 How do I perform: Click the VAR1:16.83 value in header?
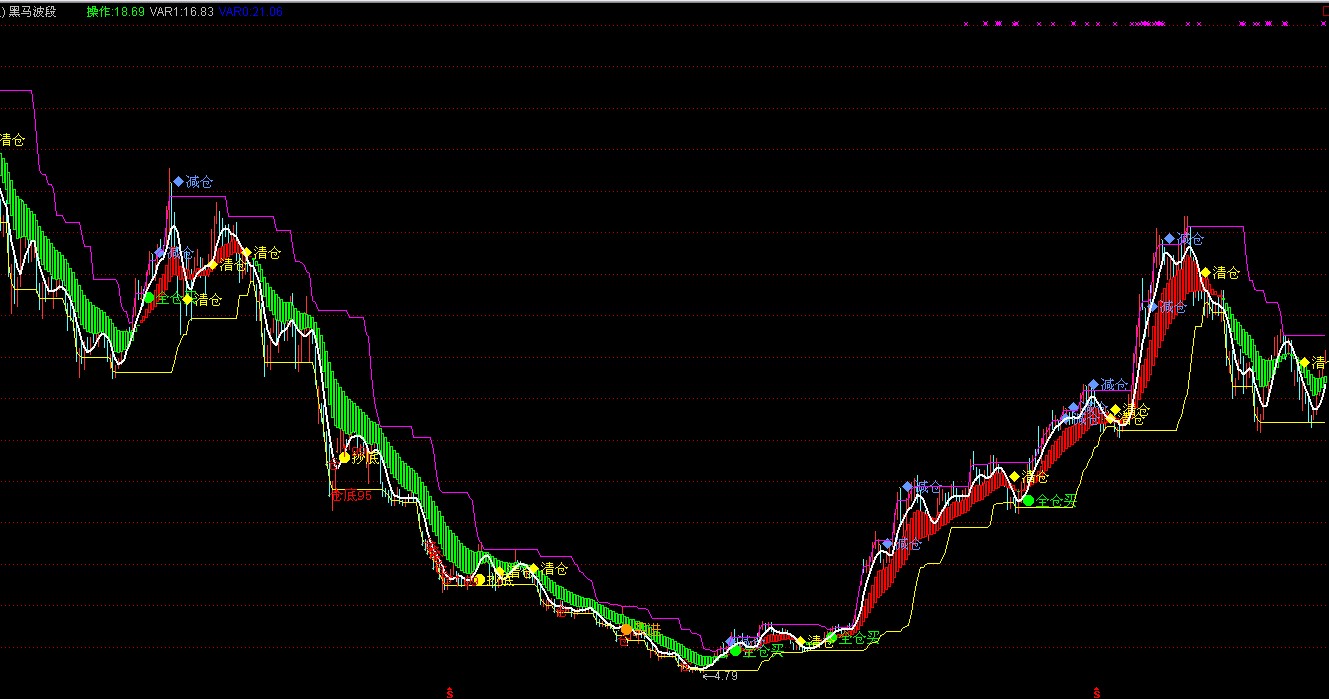182,11
